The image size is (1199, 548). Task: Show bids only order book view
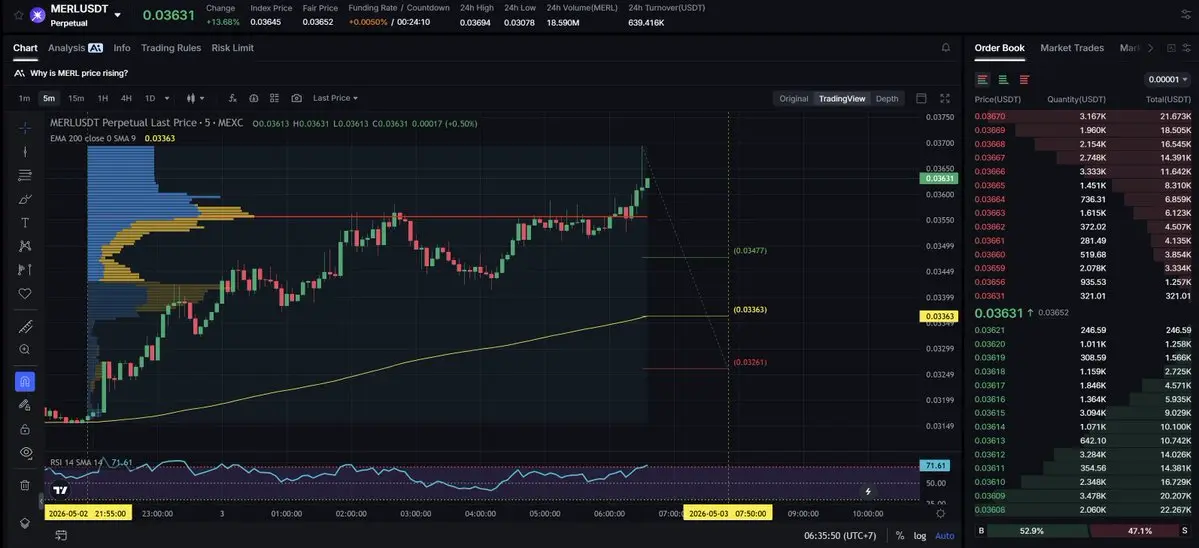1003,79
